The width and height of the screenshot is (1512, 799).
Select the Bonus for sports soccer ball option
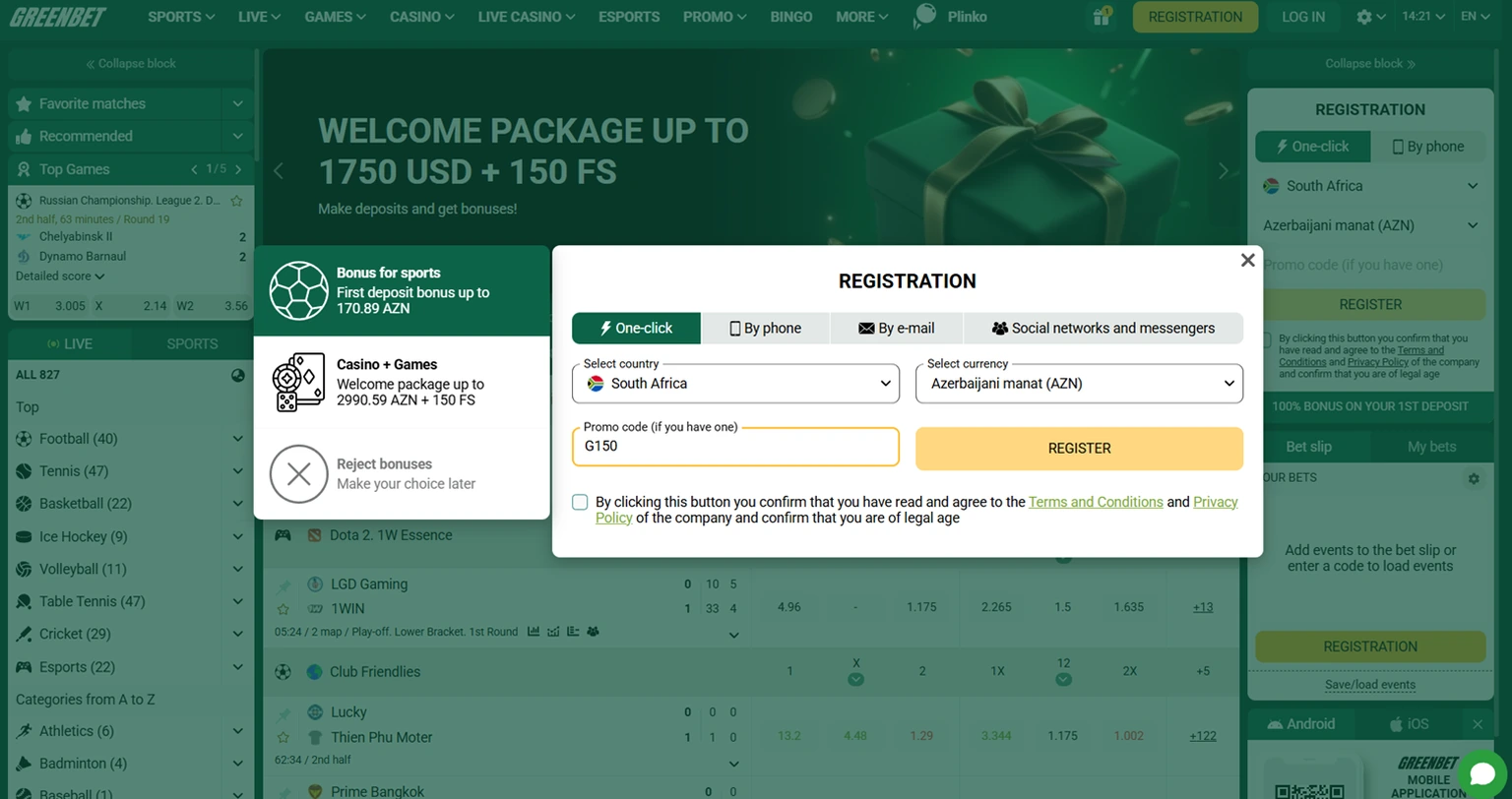pyautogui.click(x=402, y=290)
